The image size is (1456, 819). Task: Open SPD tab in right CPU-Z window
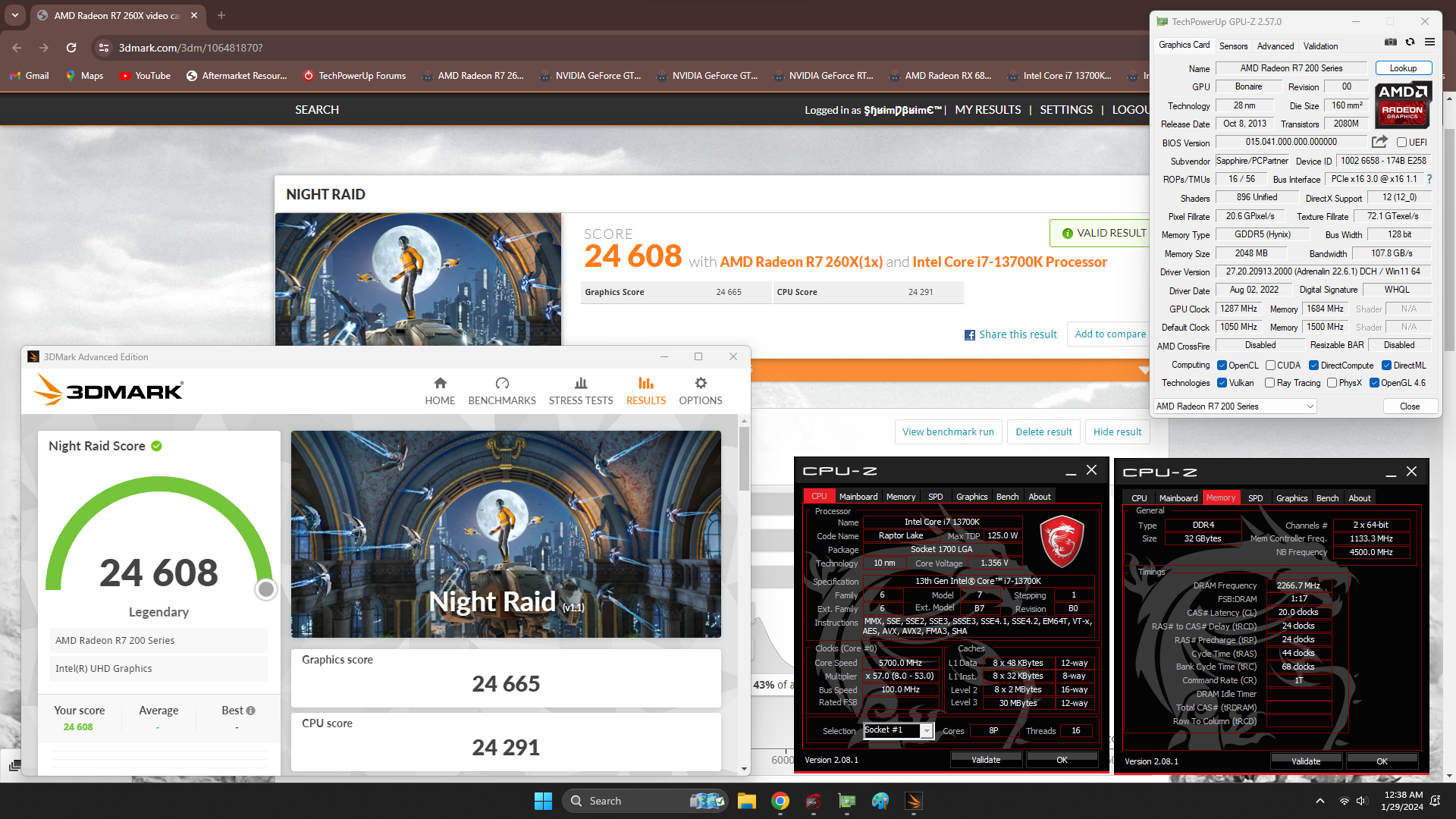point(1256,498)
